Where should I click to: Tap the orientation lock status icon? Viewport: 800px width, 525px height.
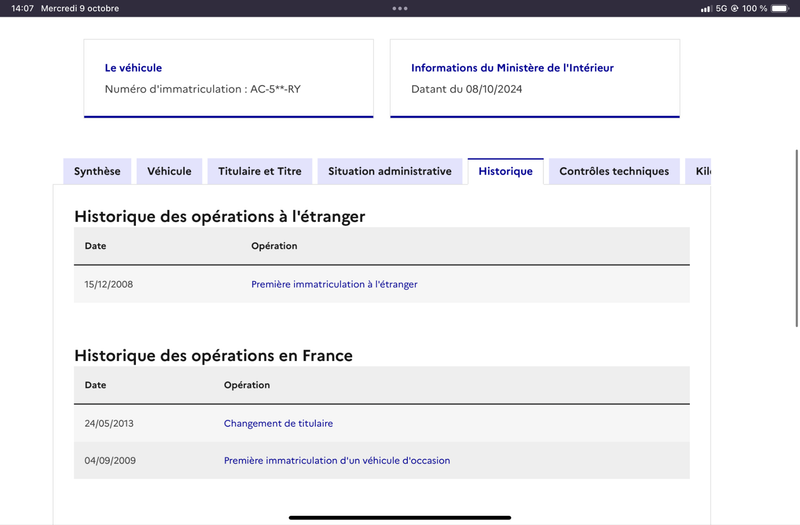(735, 8)
